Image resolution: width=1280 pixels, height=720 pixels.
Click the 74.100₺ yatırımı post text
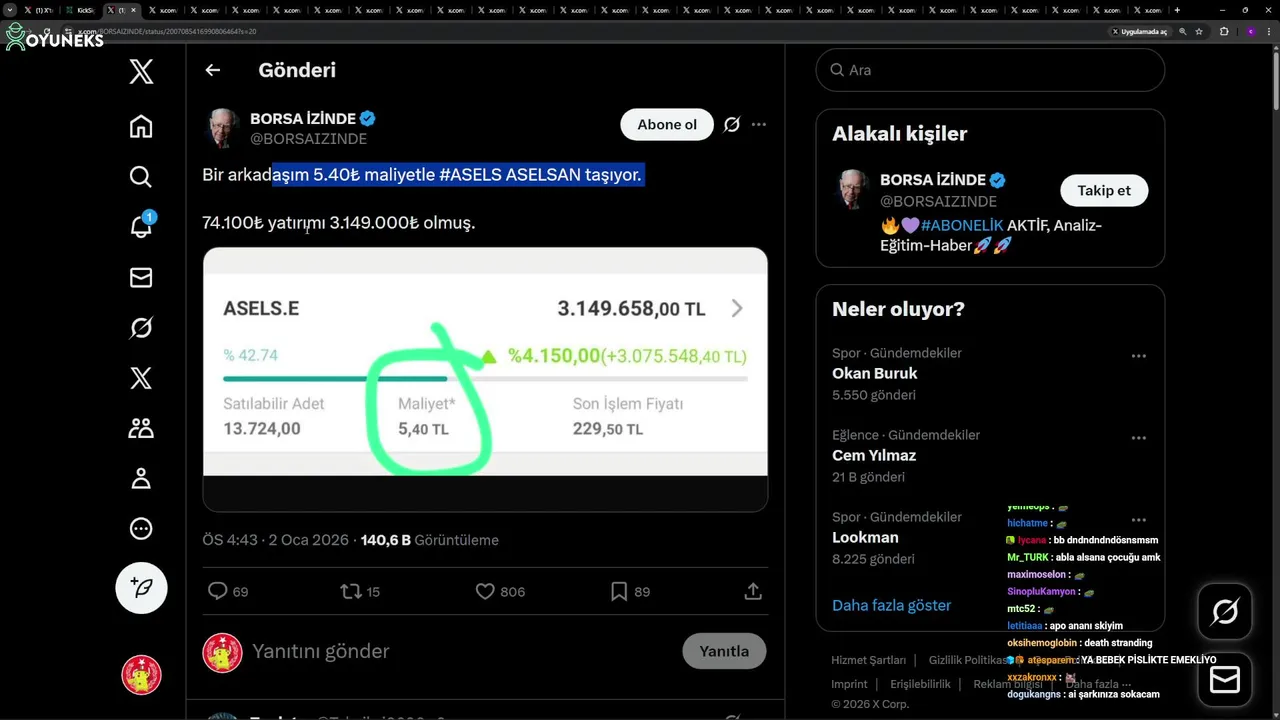click(x=338, y=222)
